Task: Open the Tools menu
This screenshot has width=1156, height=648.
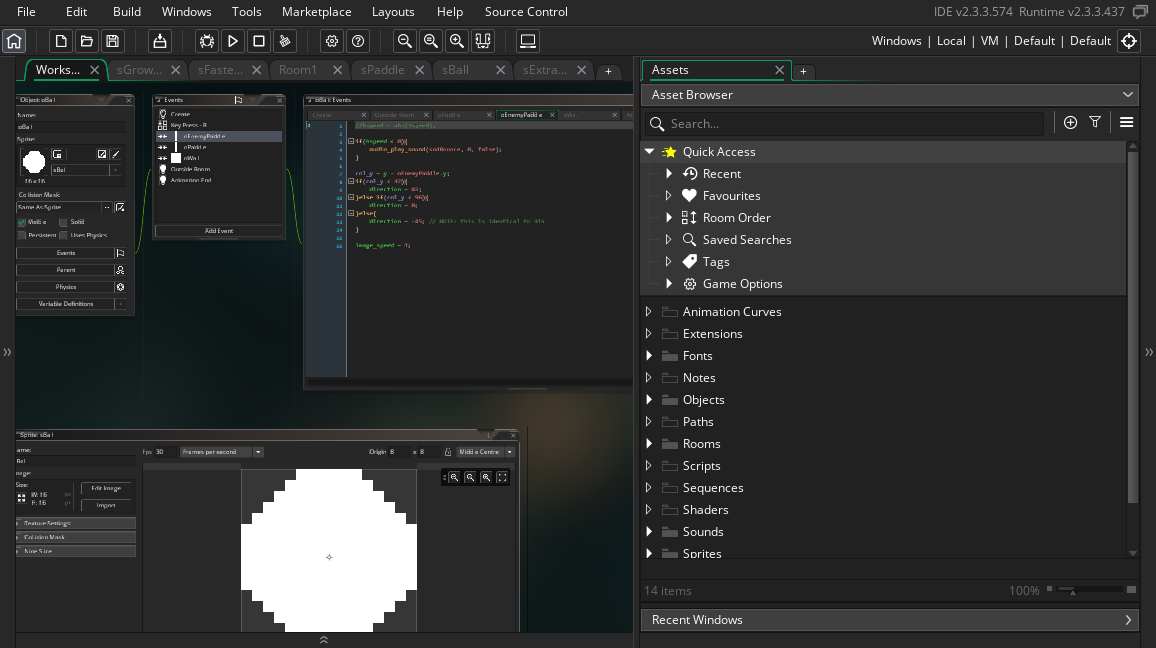Action: coord(246,12)
